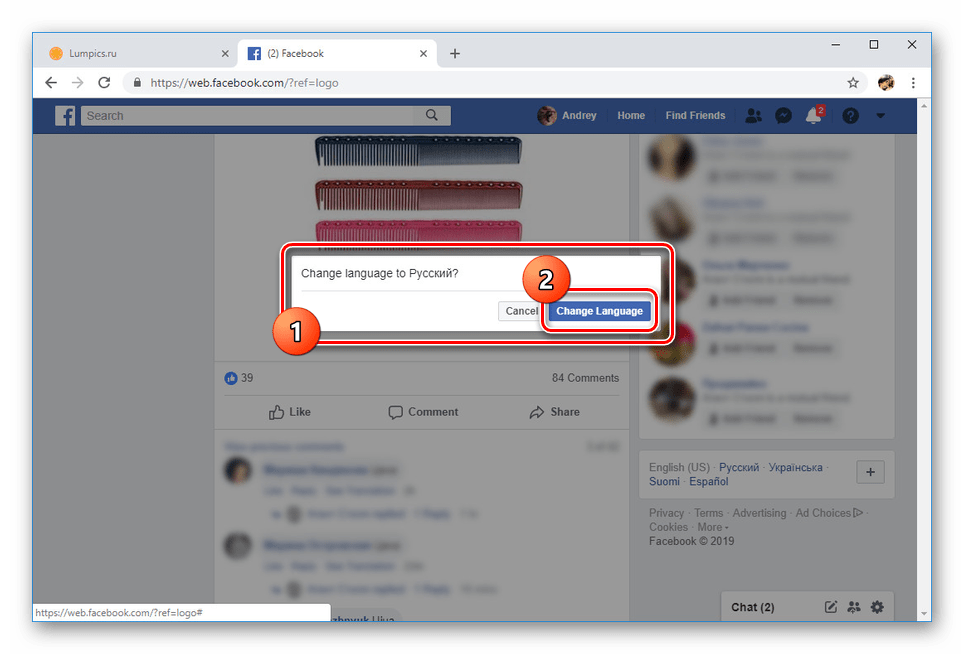Open the 84 Comments link
The image size is (964, 654).
(585, 378)
